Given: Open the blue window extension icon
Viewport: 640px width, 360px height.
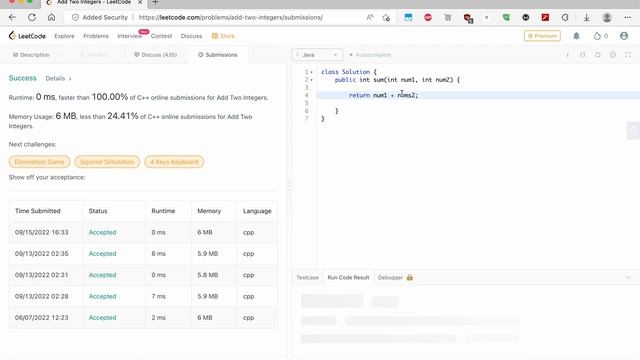Looking at the screenshot, I should [x=408, y=18].
